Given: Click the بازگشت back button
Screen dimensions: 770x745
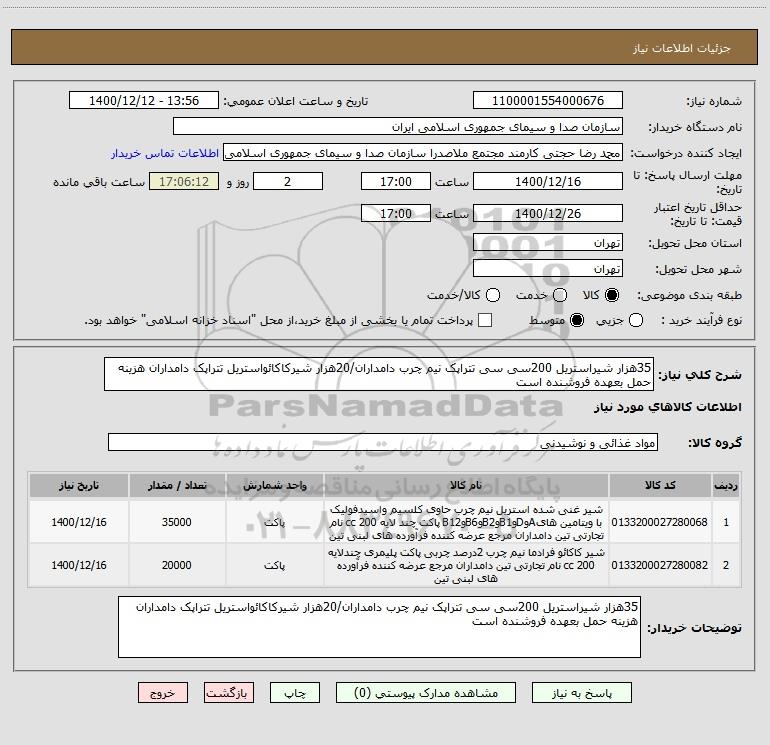Looking at the screenshot, I should click(229, 692).
